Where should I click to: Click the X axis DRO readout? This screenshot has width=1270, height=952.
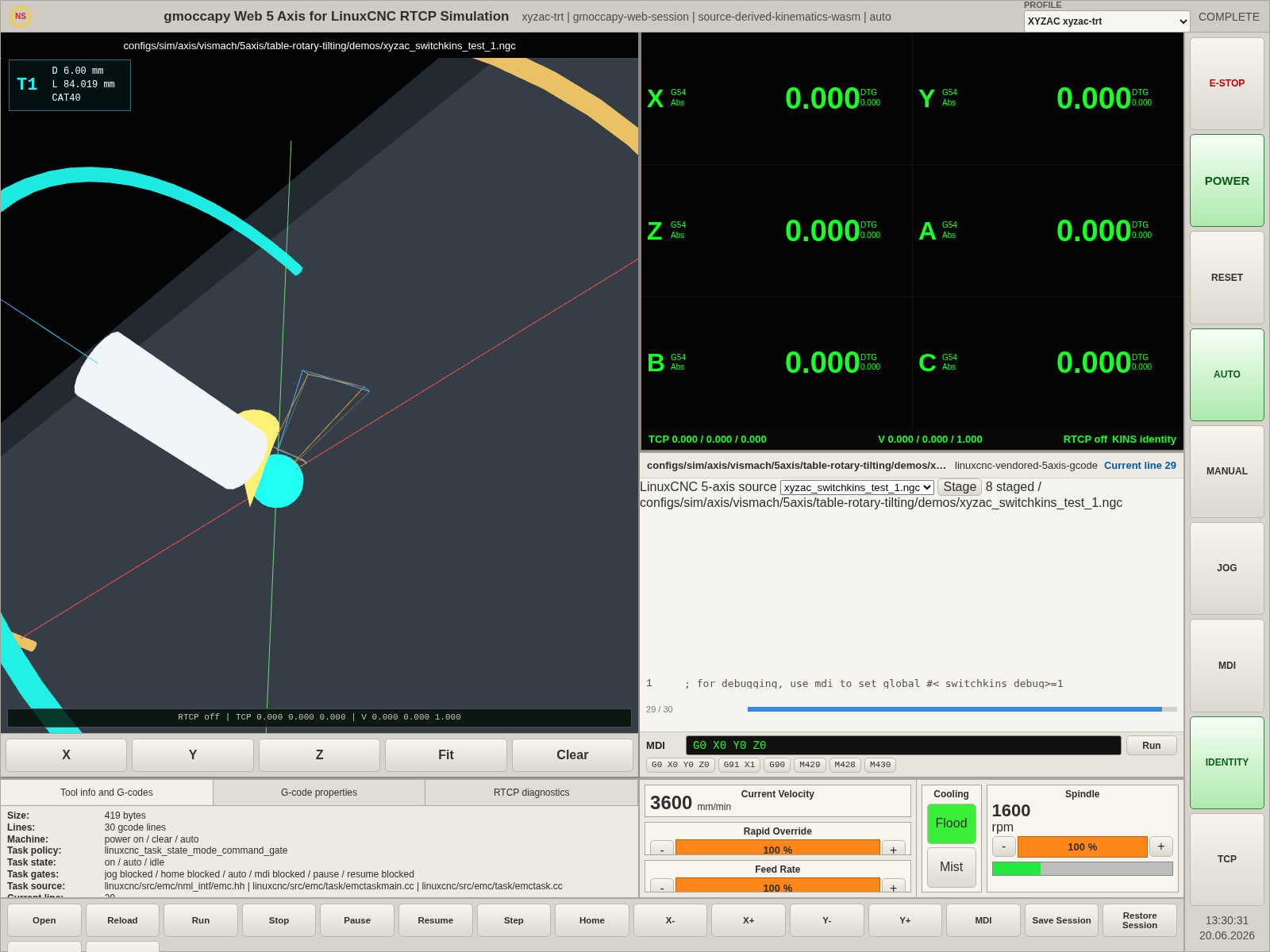776,98
